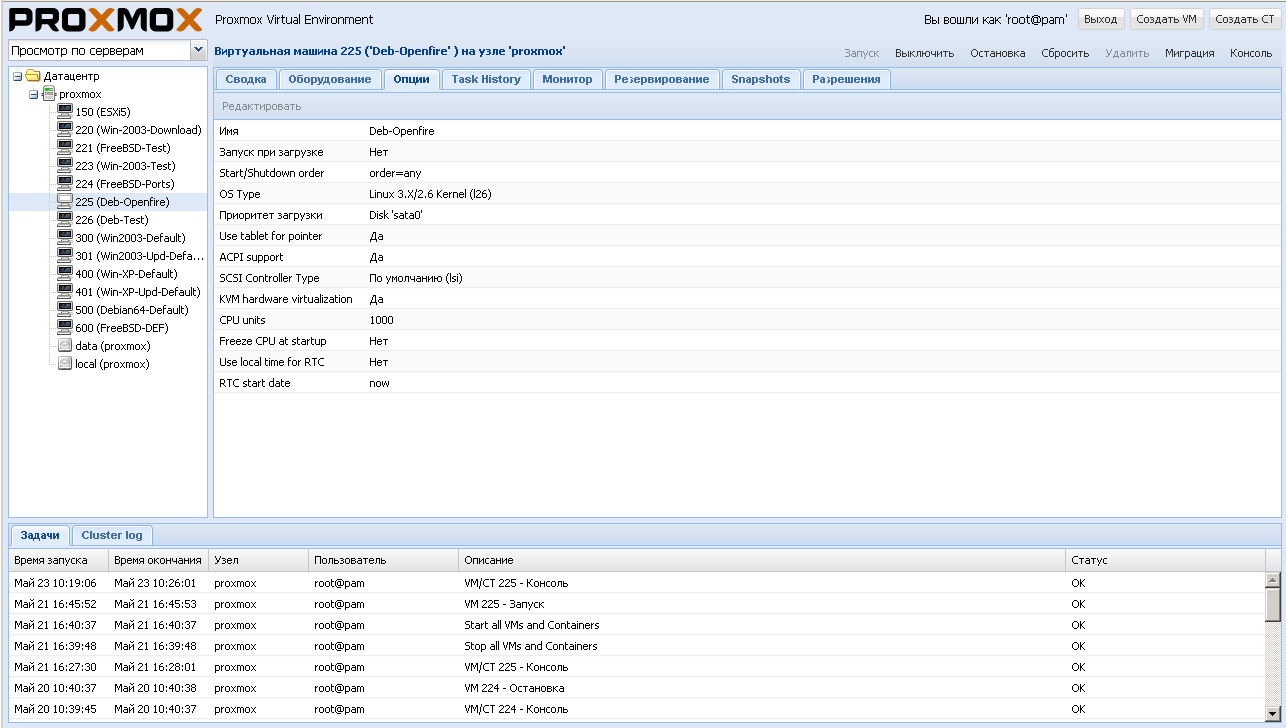Select the CPU units row
The image size is (1286, 728).
747,320
